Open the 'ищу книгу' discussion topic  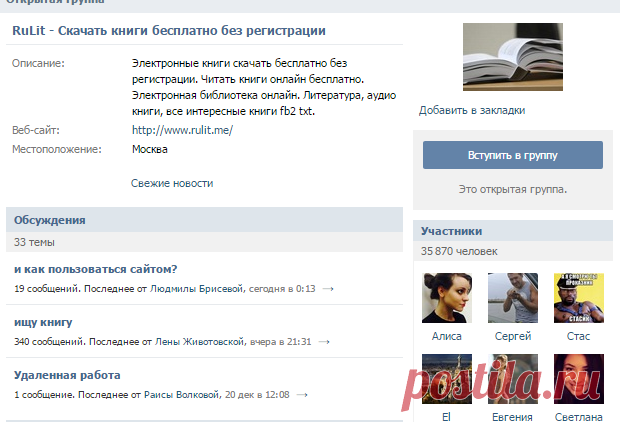tap(43, 322)
